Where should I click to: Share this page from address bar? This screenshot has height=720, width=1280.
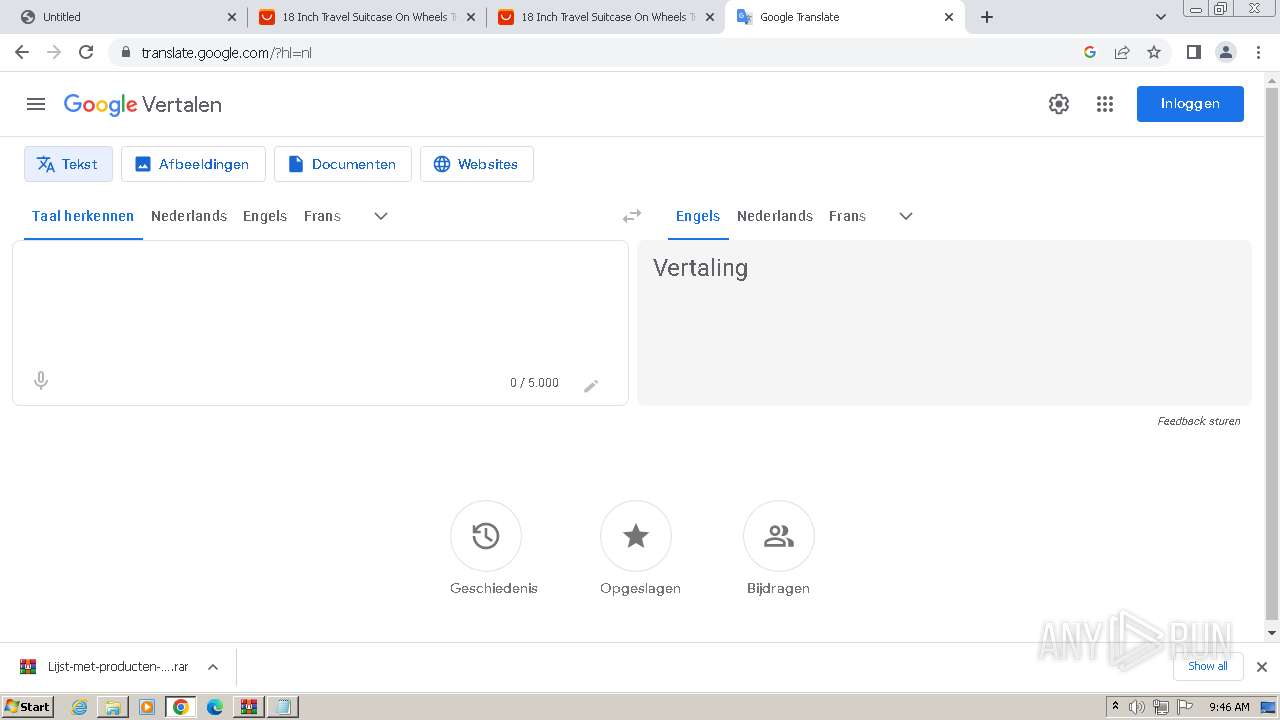pos(1122,52)
